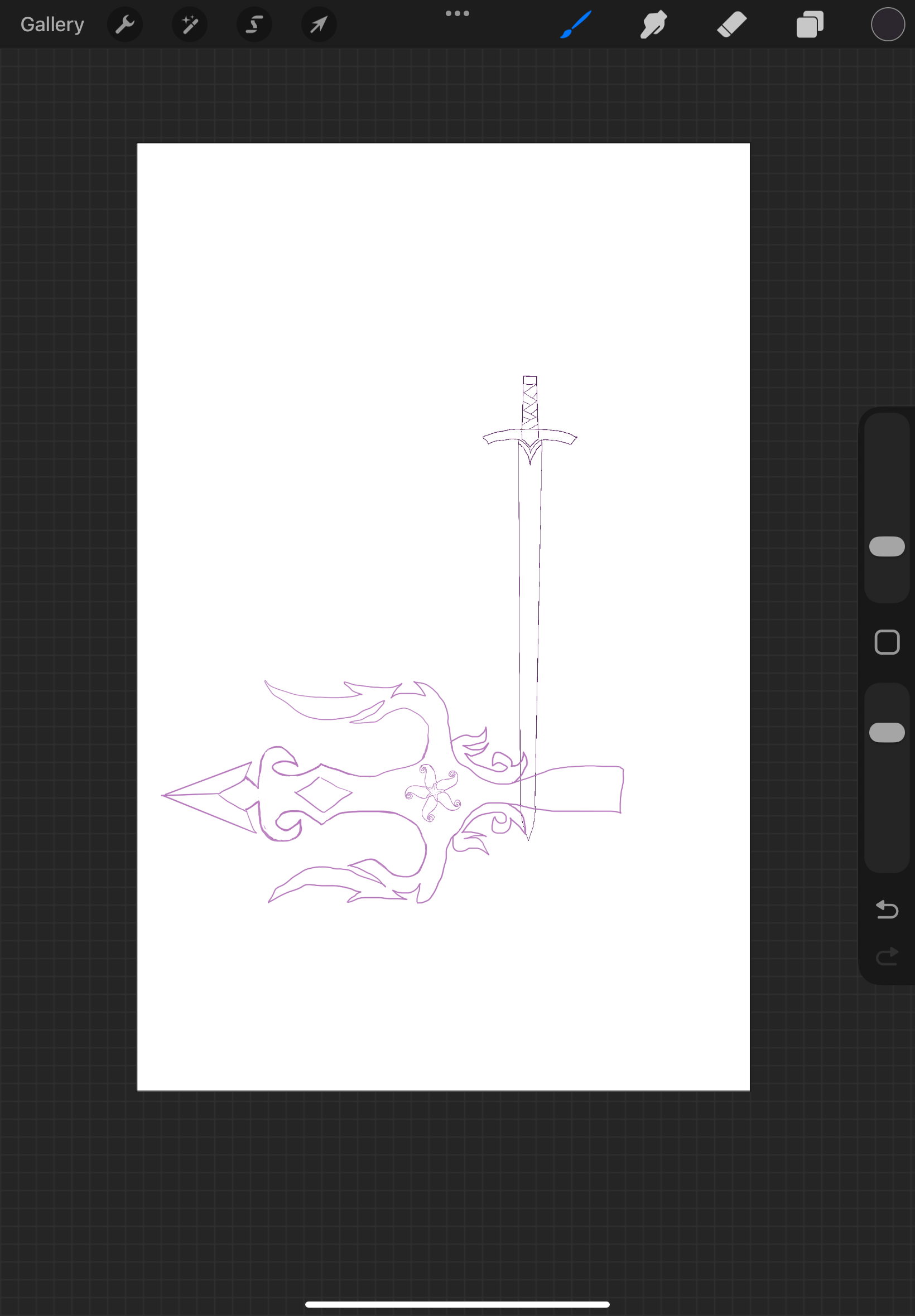915x1316 pixels.
Task: Tap the square Modify button in sidebar
Action: (887, 642)
